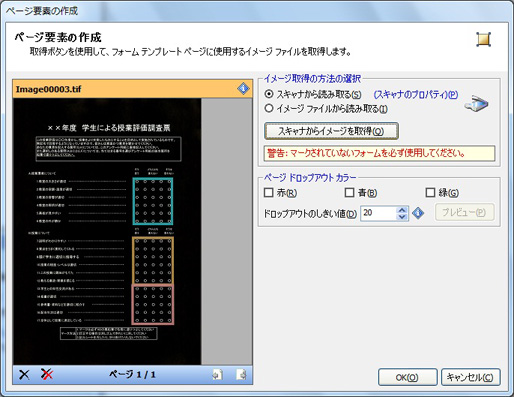Screen dimensions: 514x397
Task: Click the page element icon in the header
Action: pos(483,40)
